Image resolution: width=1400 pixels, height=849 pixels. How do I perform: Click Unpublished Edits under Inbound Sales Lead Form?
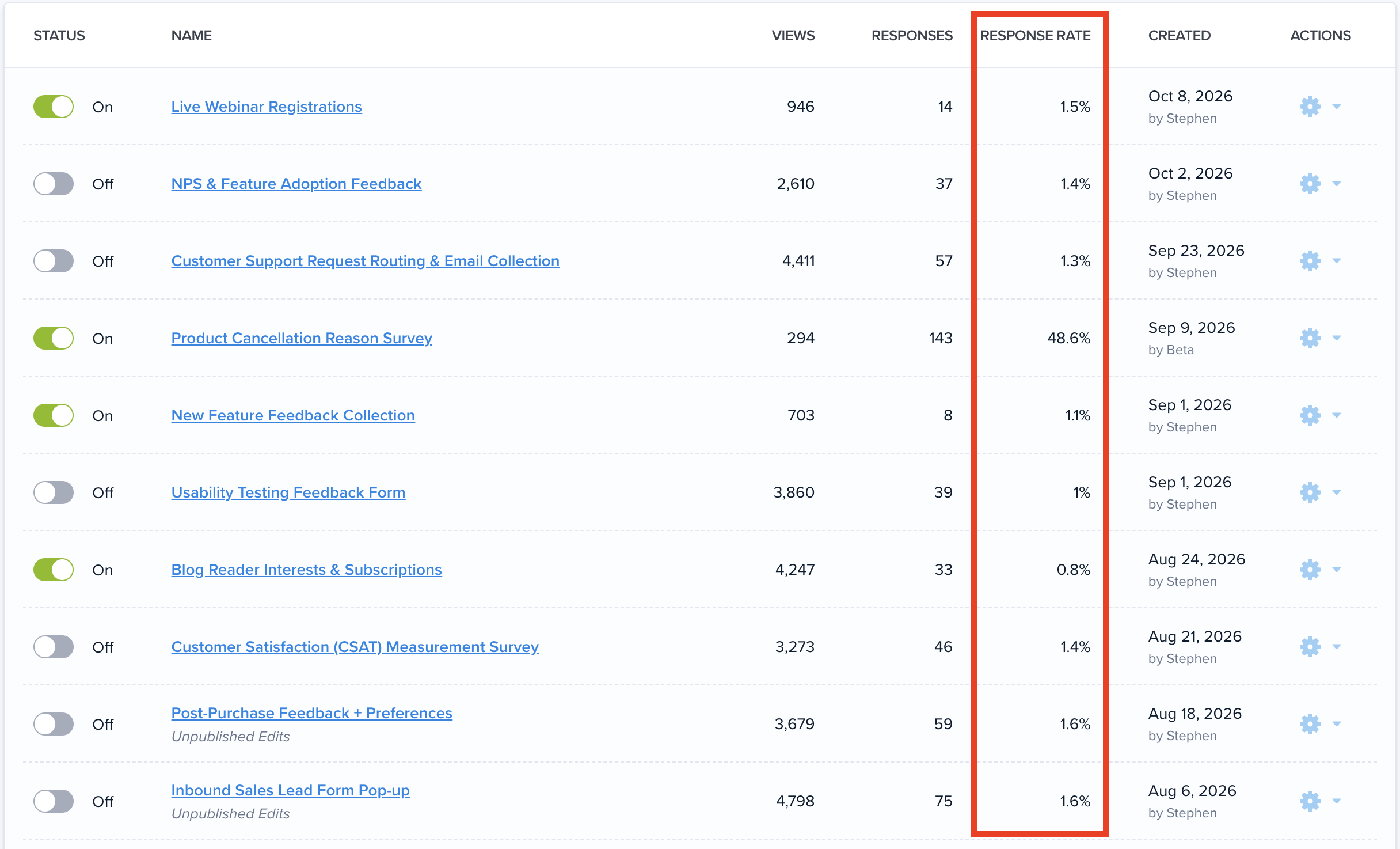(x=230, y=814)
